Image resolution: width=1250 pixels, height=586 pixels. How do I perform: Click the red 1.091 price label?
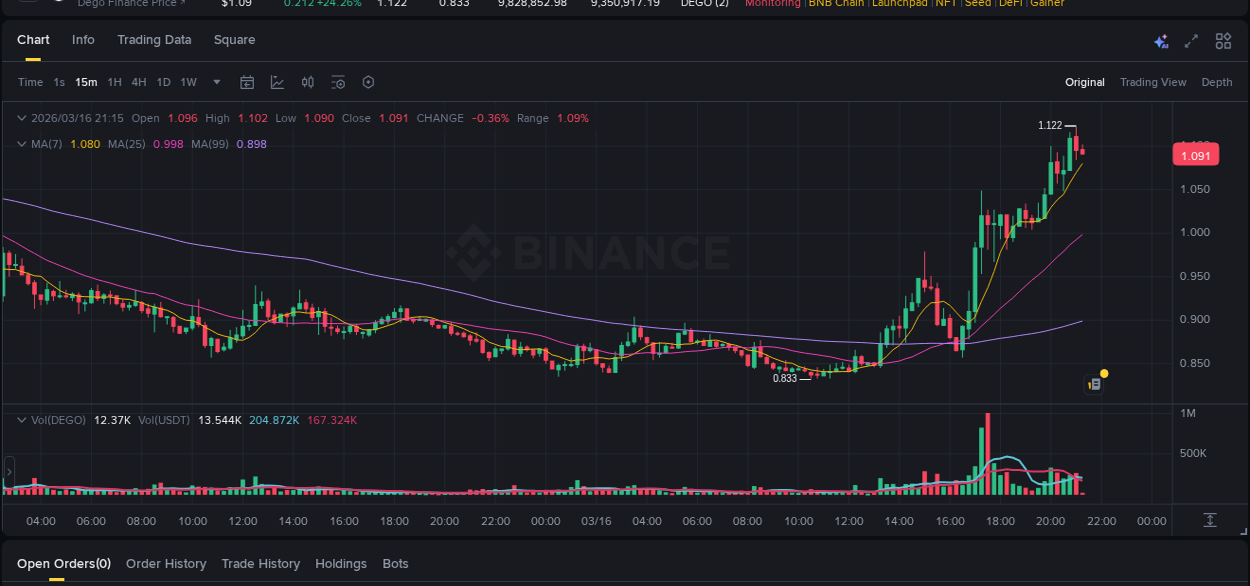pyautogui.click(x=1195, y=154)
